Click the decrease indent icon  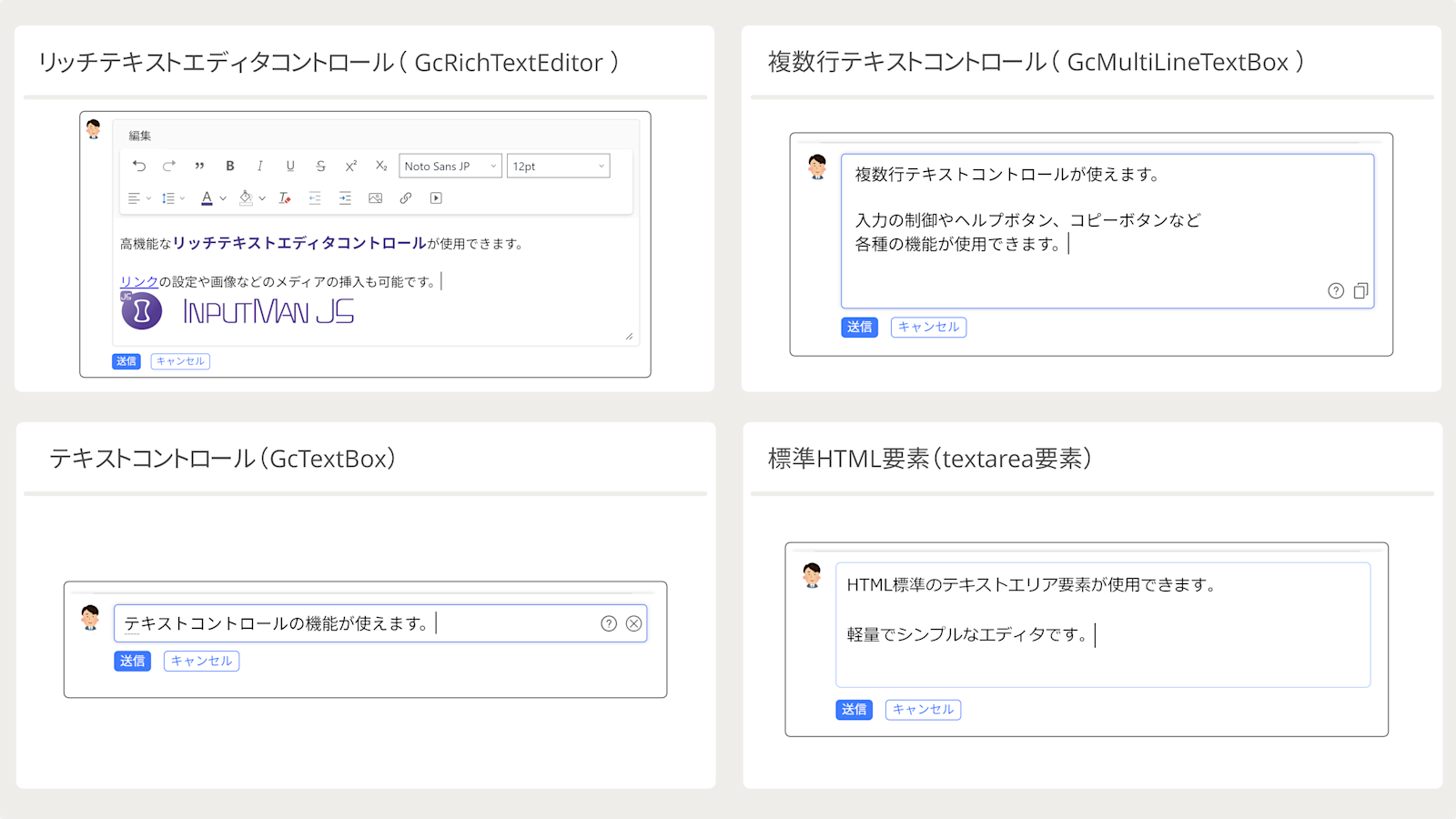315,198
